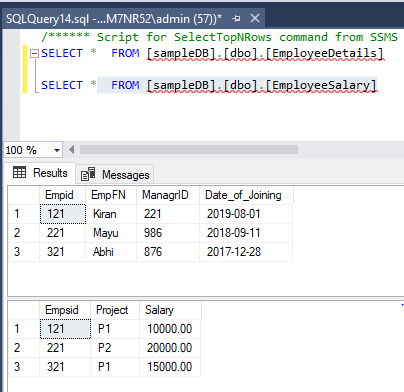Click the EmployeeDetails table name in query
The width and height of the screenshot is (404, 392).
pos(324,53)
